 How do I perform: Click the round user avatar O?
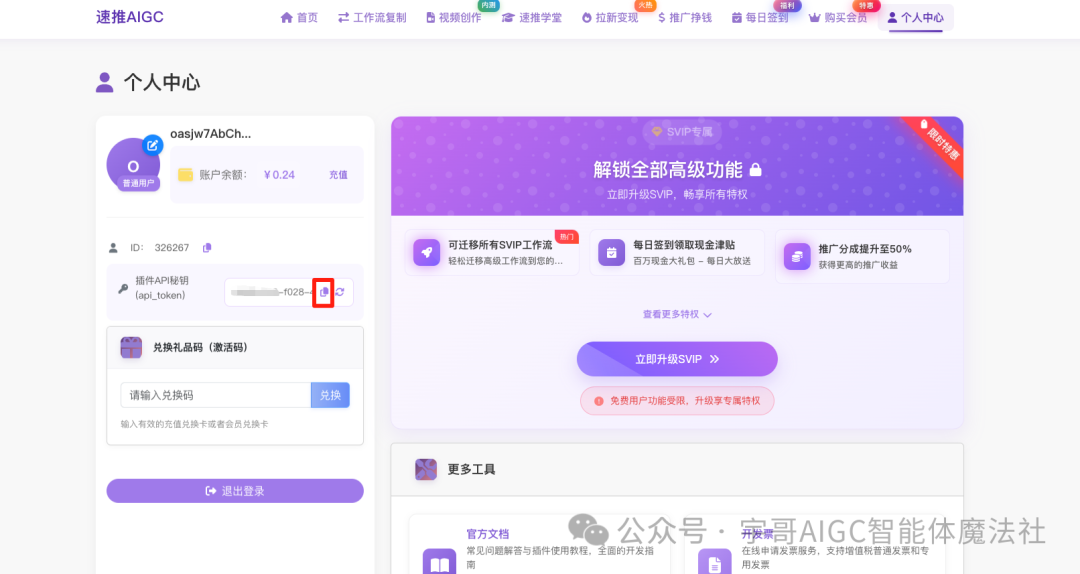coord(133,165)
